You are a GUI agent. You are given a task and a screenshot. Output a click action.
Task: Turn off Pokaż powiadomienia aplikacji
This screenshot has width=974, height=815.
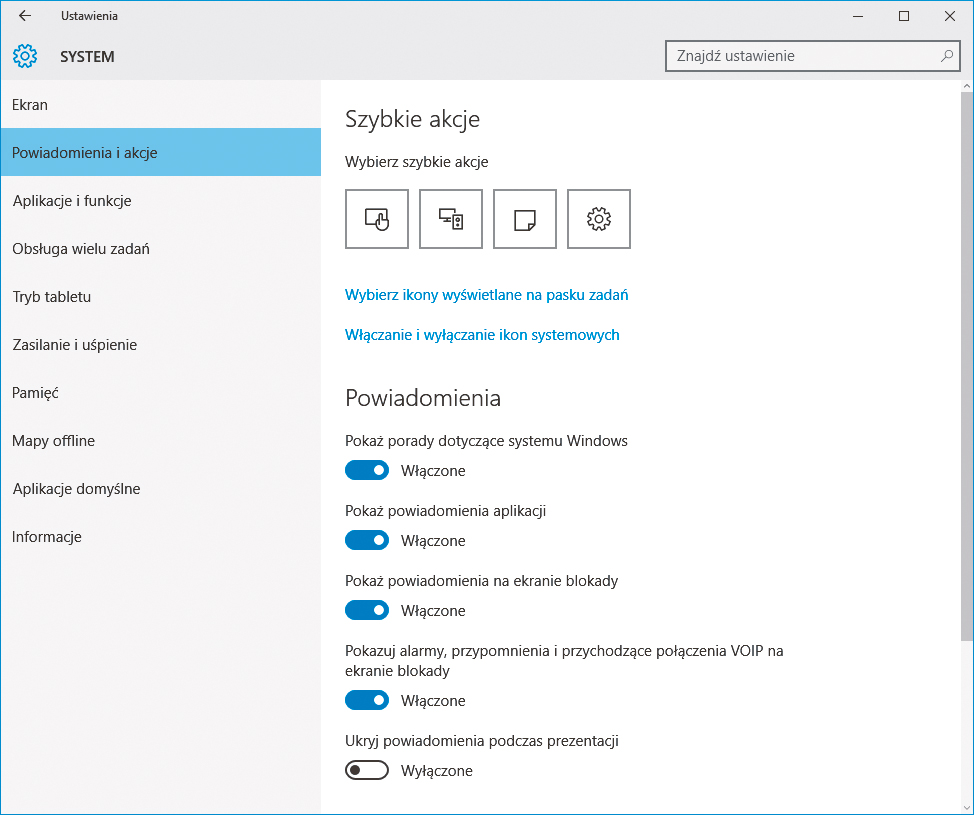pos(366,540)
